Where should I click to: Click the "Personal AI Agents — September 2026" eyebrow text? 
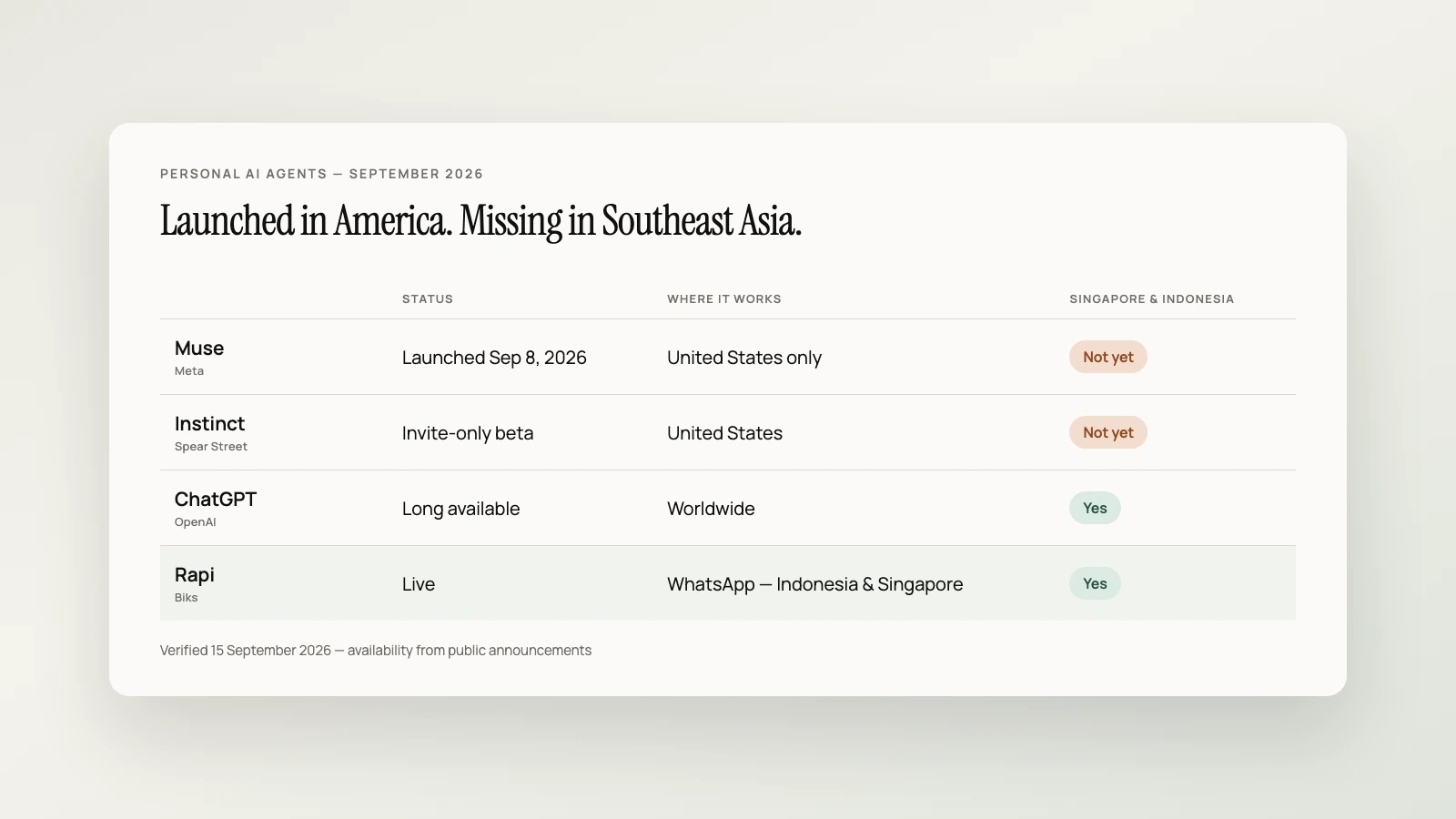point(321,174)
